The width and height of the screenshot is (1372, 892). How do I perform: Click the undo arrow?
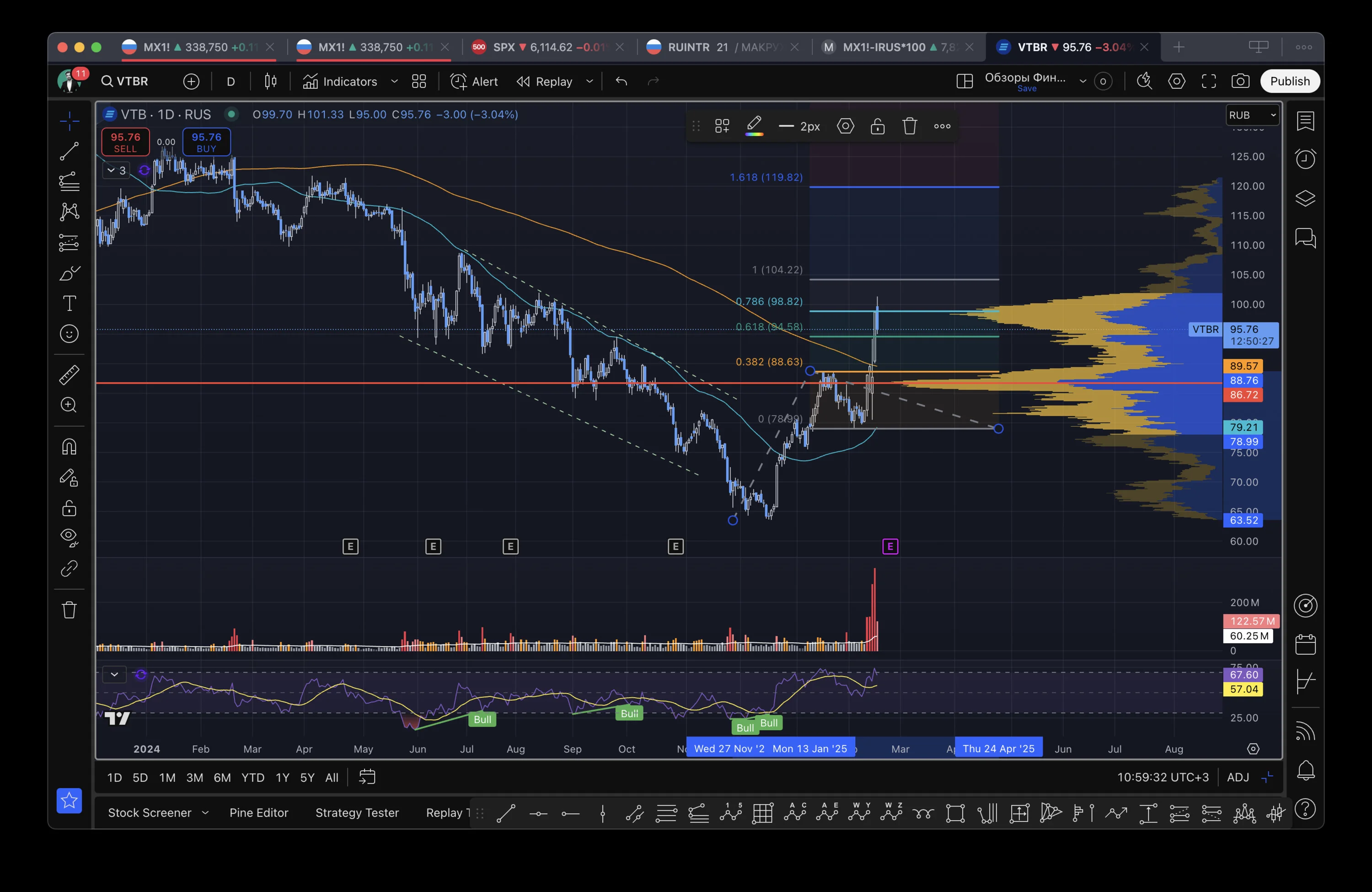[x=621, y=81]
